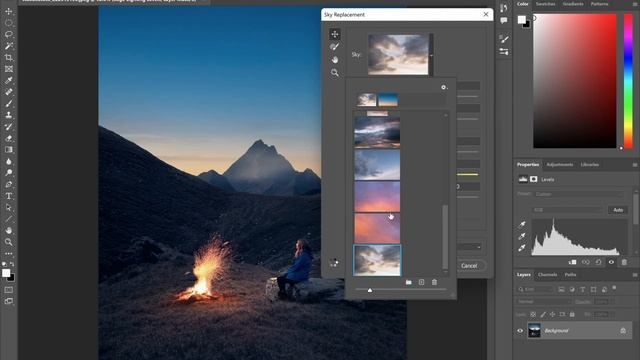640x360 pixels.
Task: Toggle Quick Mask mode icon
Action: pyautogui.click(x=9, y=290)
